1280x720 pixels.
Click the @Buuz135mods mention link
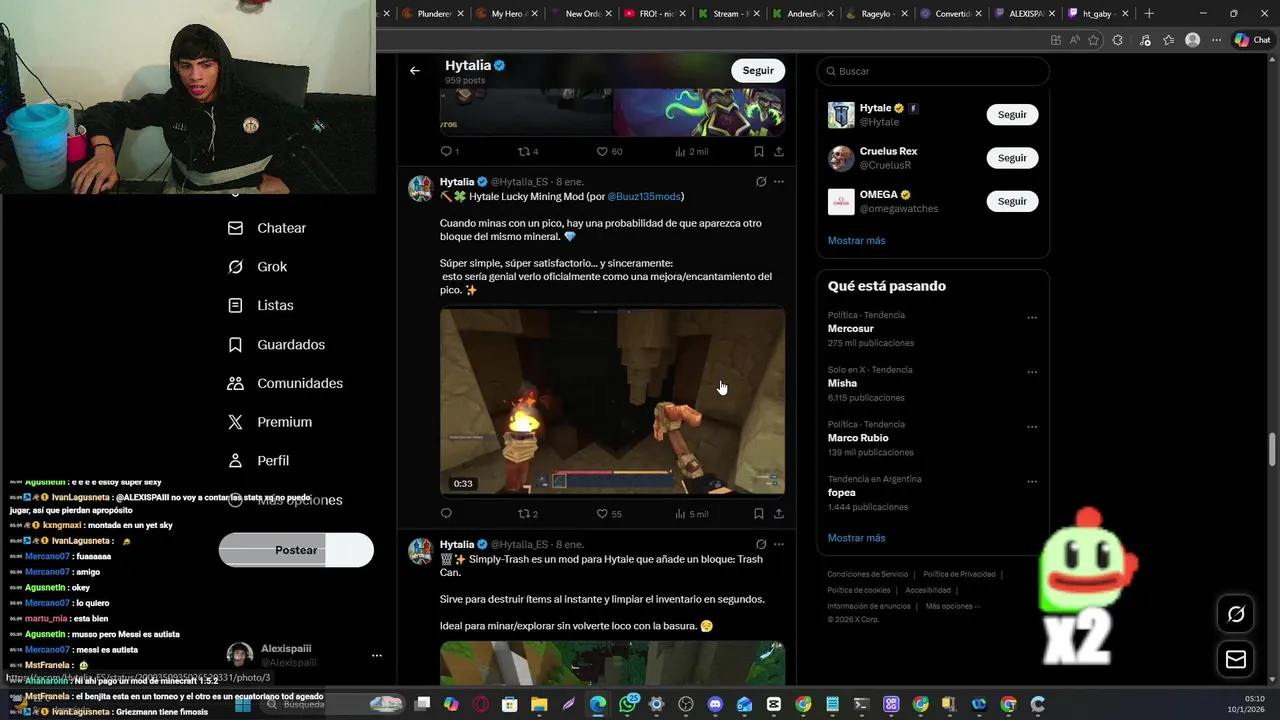pos(643,197)
